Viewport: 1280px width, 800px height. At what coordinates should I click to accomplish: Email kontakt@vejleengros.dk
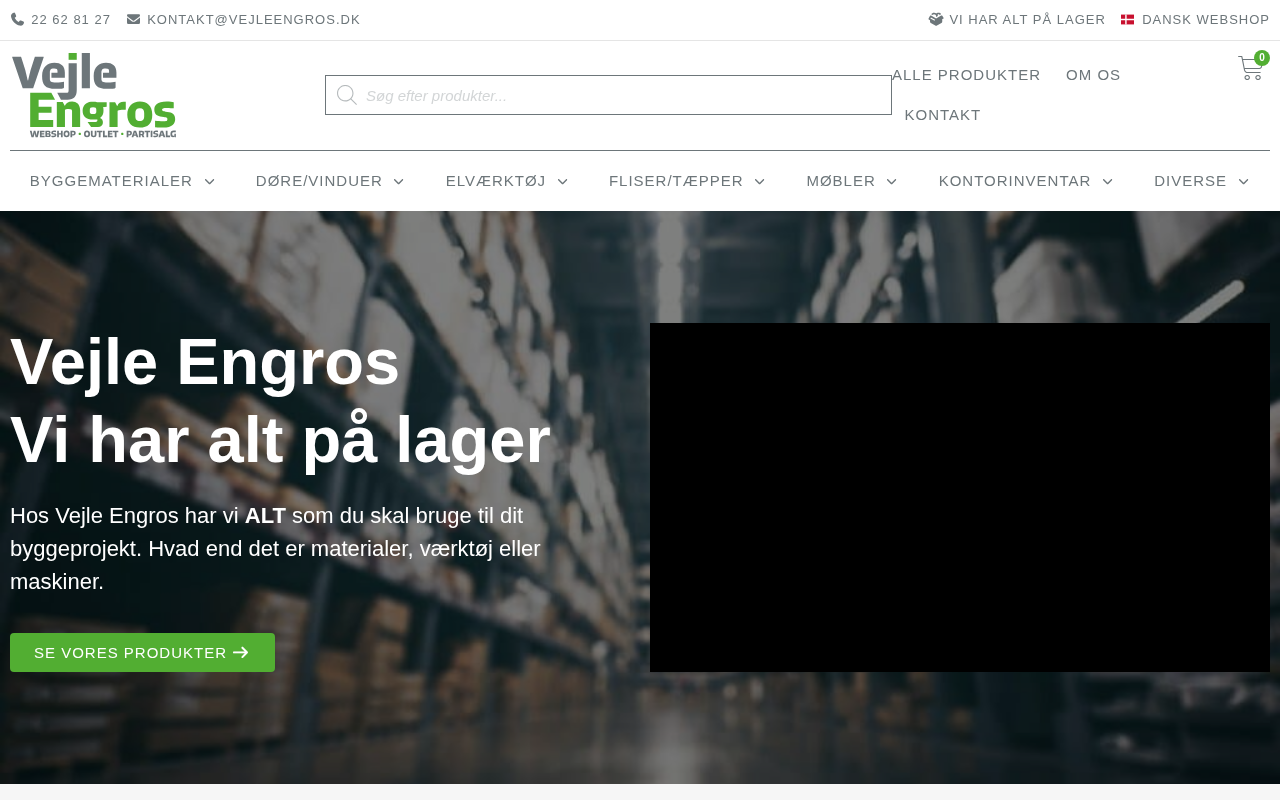point(254,20)
